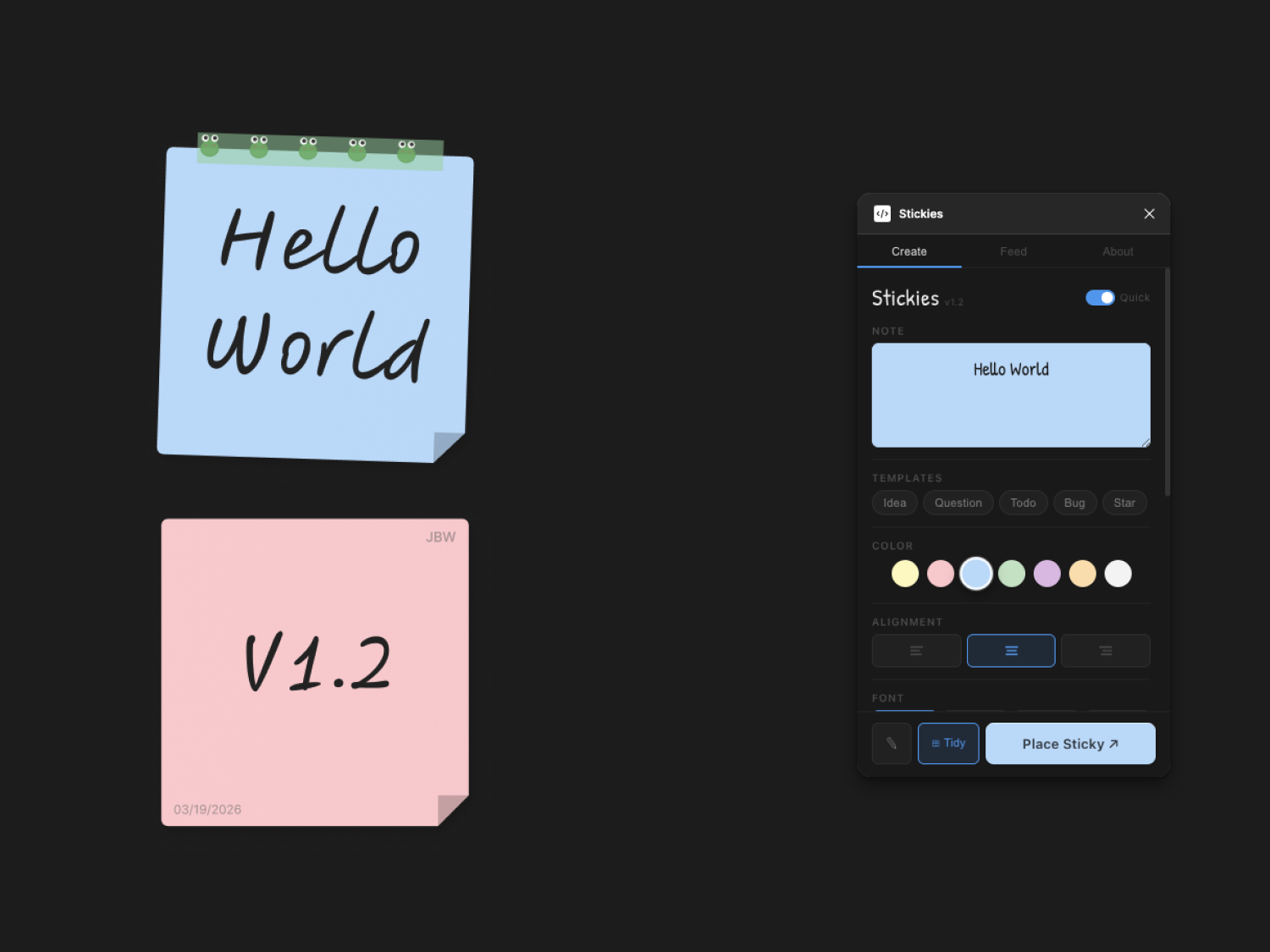Screen dimensions: 1270x952
Task: Set alignment to right
Action: coord(1106,651)
